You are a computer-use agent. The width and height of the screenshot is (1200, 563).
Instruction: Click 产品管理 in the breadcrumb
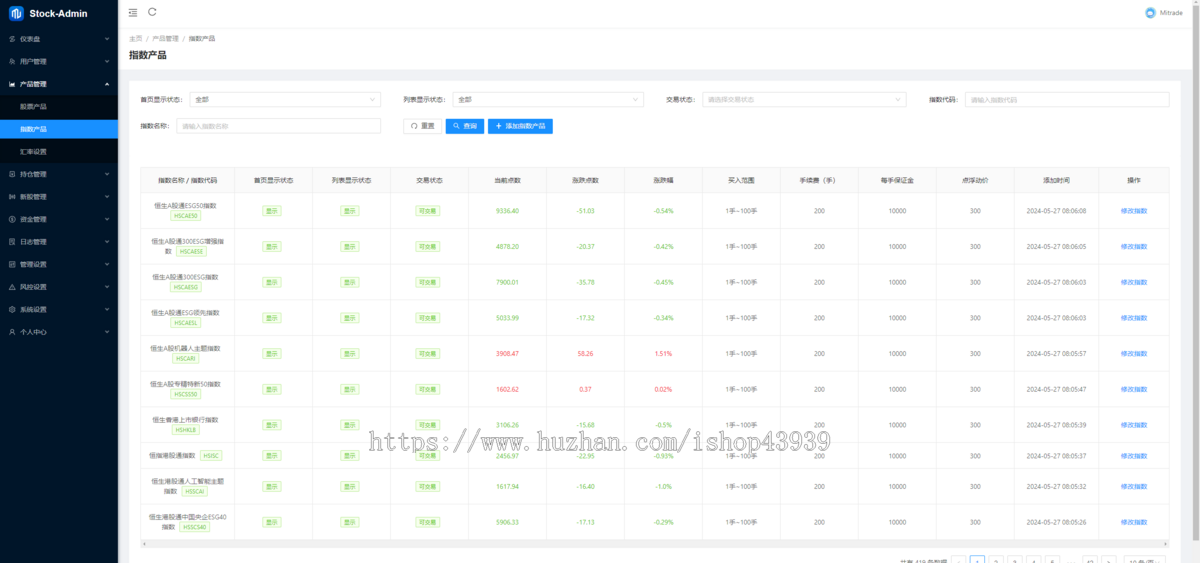tap(165, 38)
